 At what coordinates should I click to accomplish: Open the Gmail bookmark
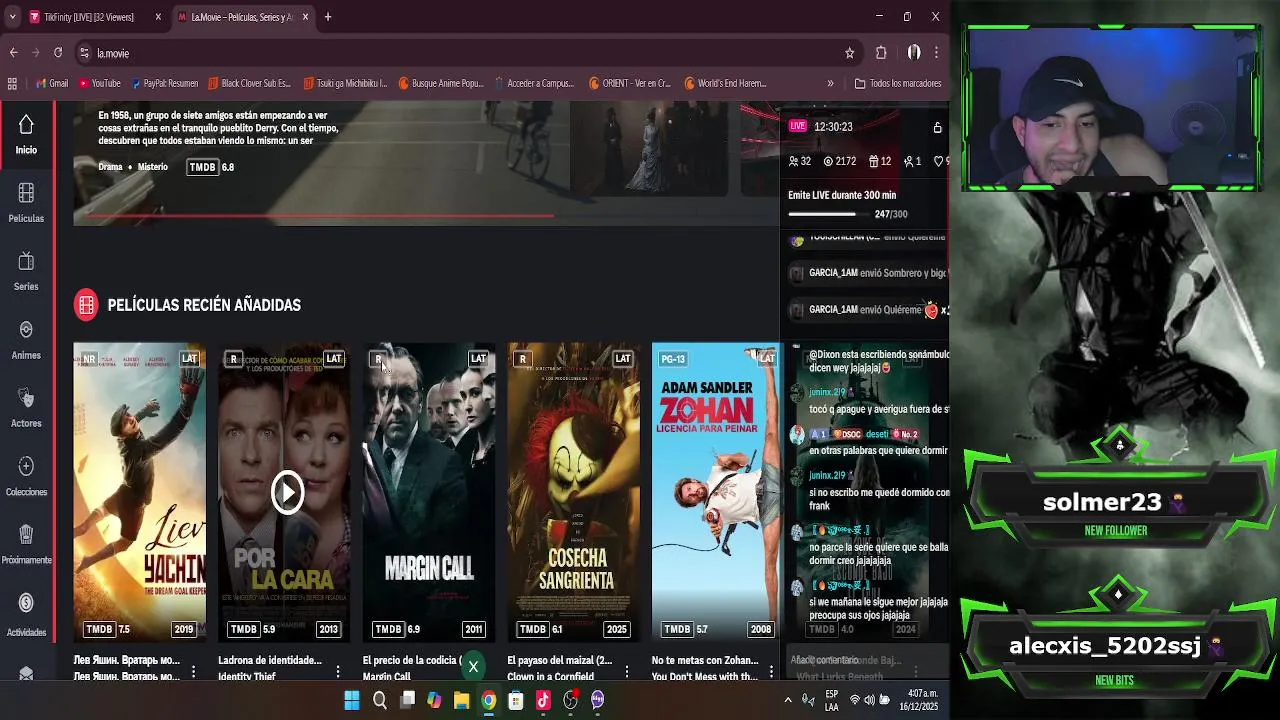point(52,83)
